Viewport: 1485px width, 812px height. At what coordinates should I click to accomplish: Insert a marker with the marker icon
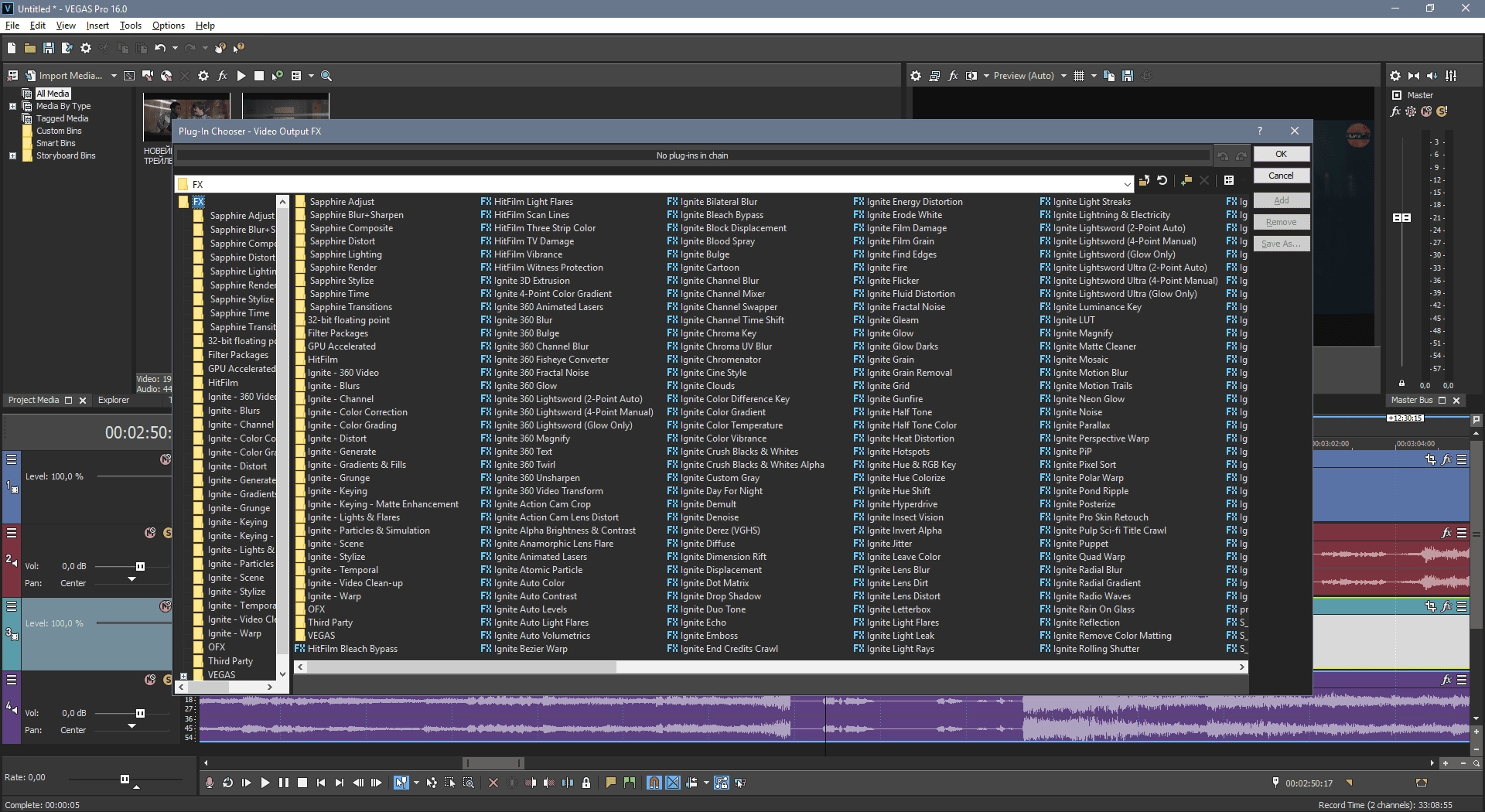coord(611,783)
